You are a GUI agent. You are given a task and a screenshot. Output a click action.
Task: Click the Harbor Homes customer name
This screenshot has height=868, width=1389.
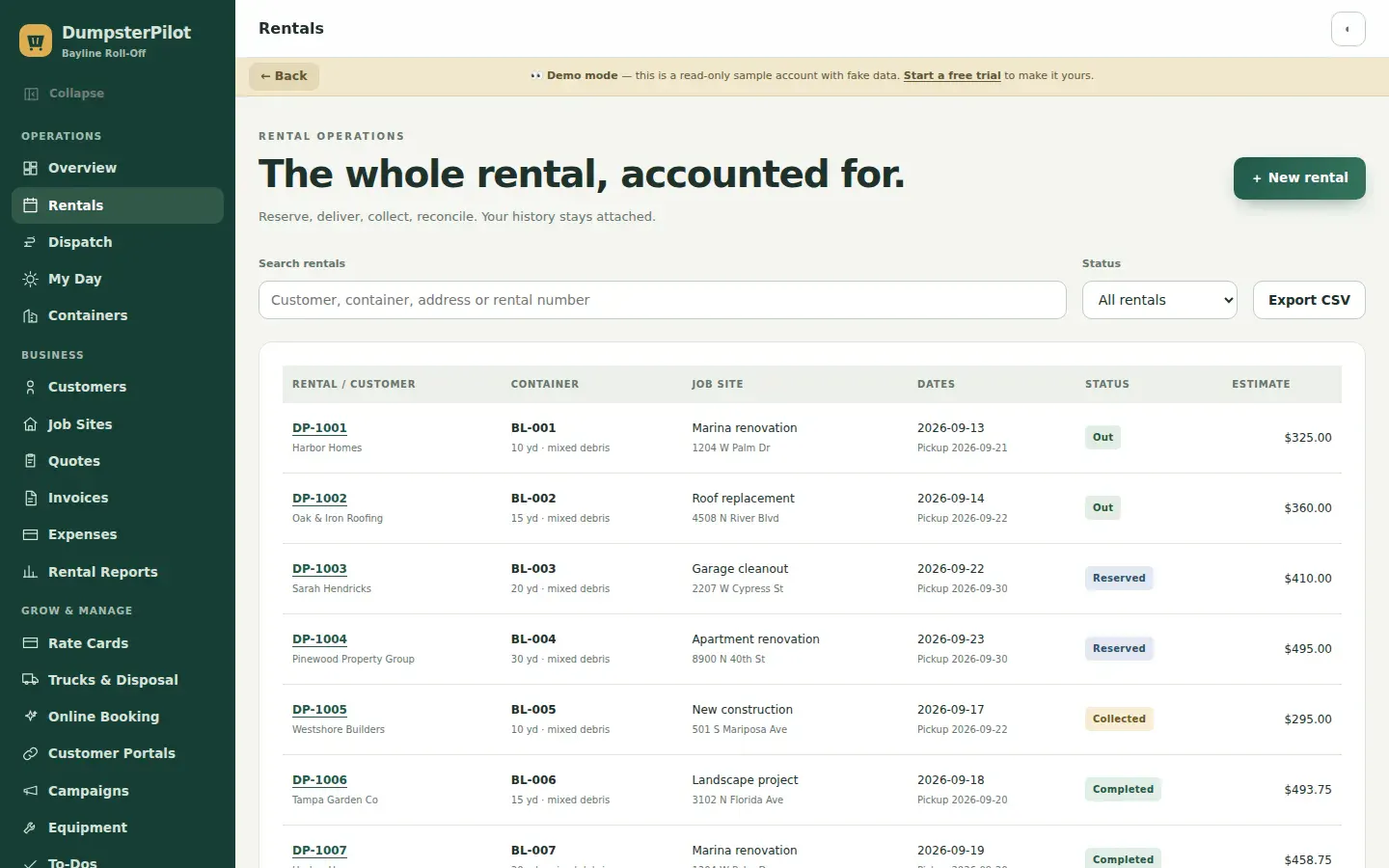click(327, 448)
